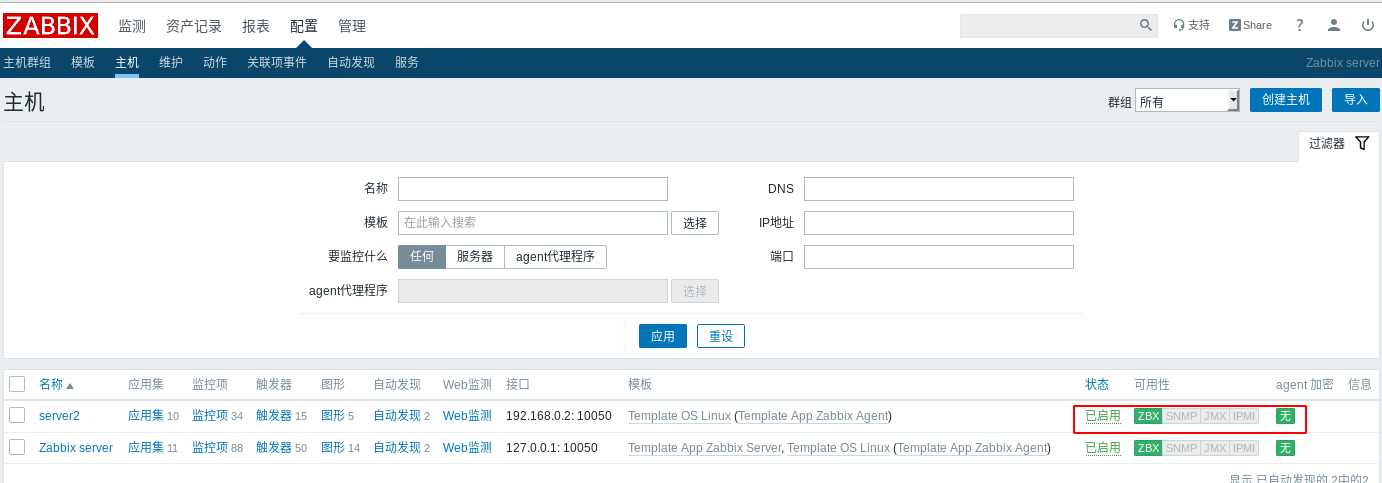Open the 监测 top menu

132,26
